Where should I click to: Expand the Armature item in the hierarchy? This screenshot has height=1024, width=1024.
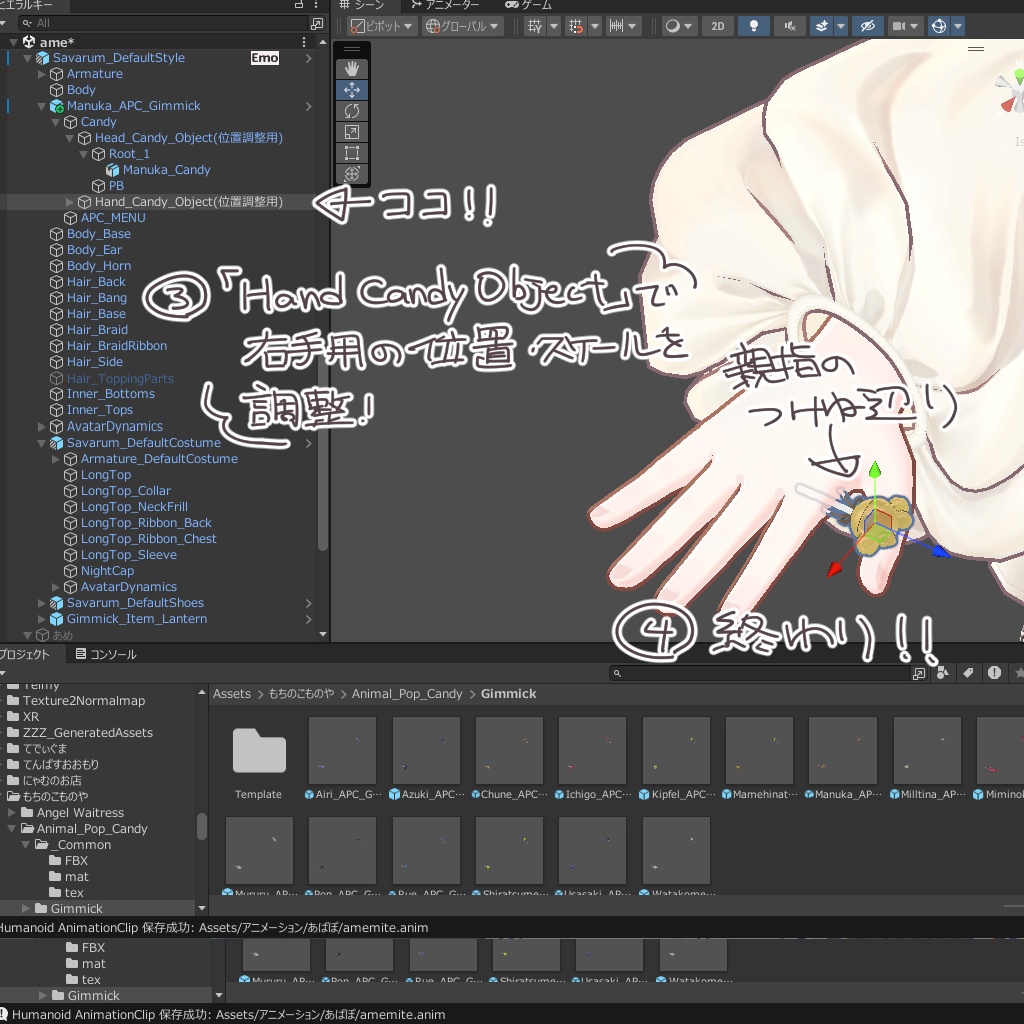tap(41, 73)
